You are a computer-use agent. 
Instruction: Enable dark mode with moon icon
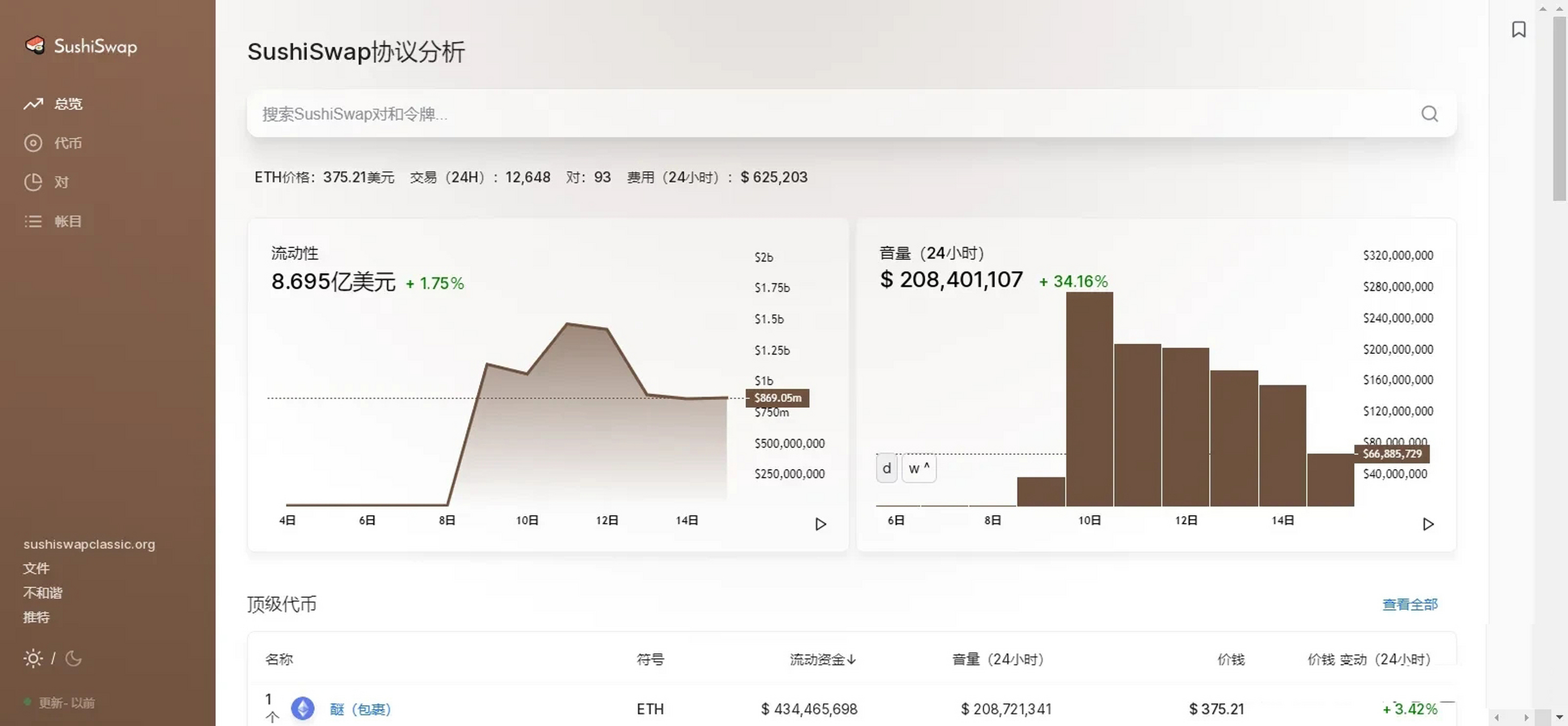(x=73, y=659)
